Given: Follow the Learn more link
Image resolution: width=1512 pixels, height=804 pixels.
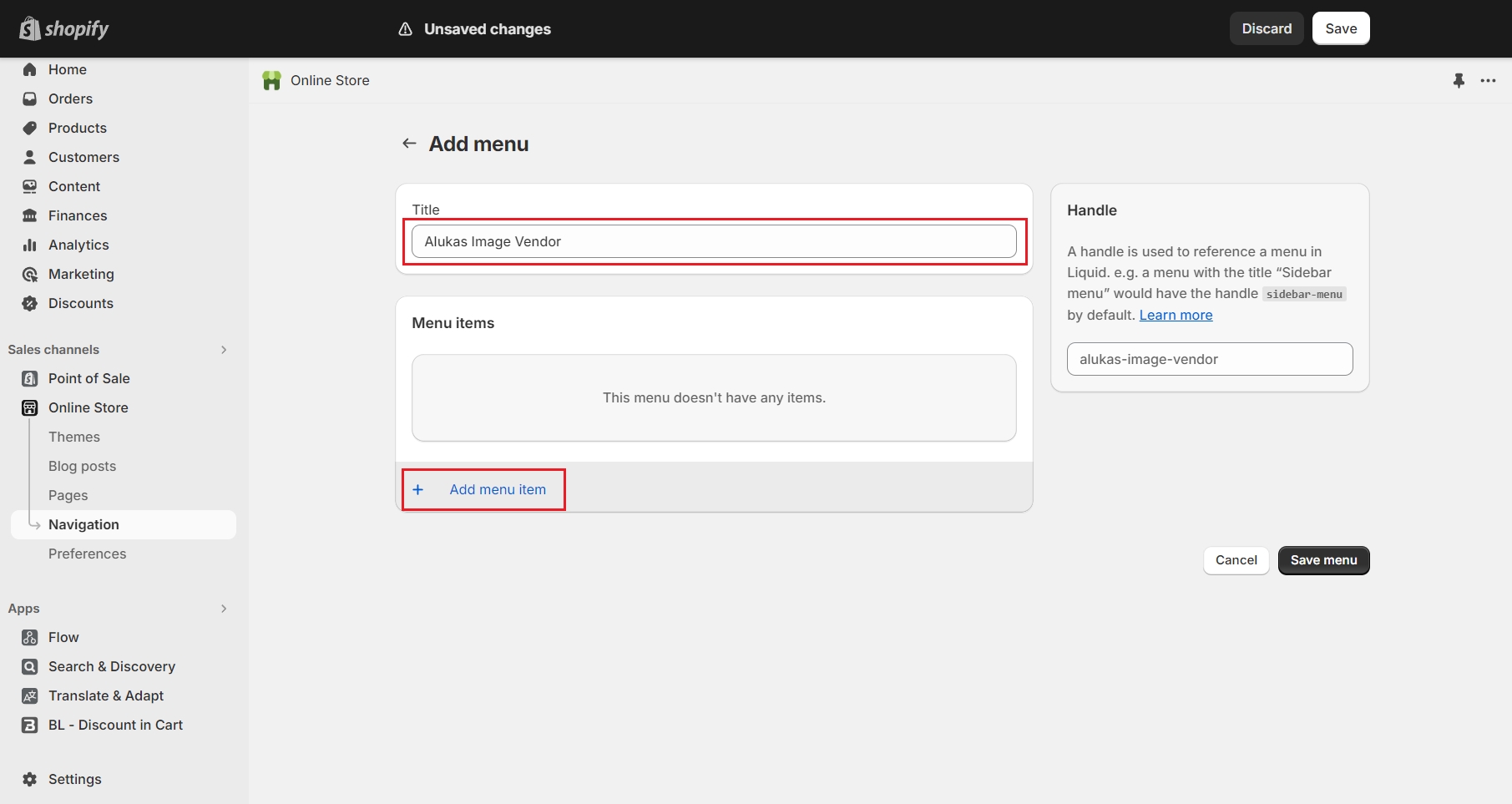Looking at the screenshot, I should pos(1176,315).
